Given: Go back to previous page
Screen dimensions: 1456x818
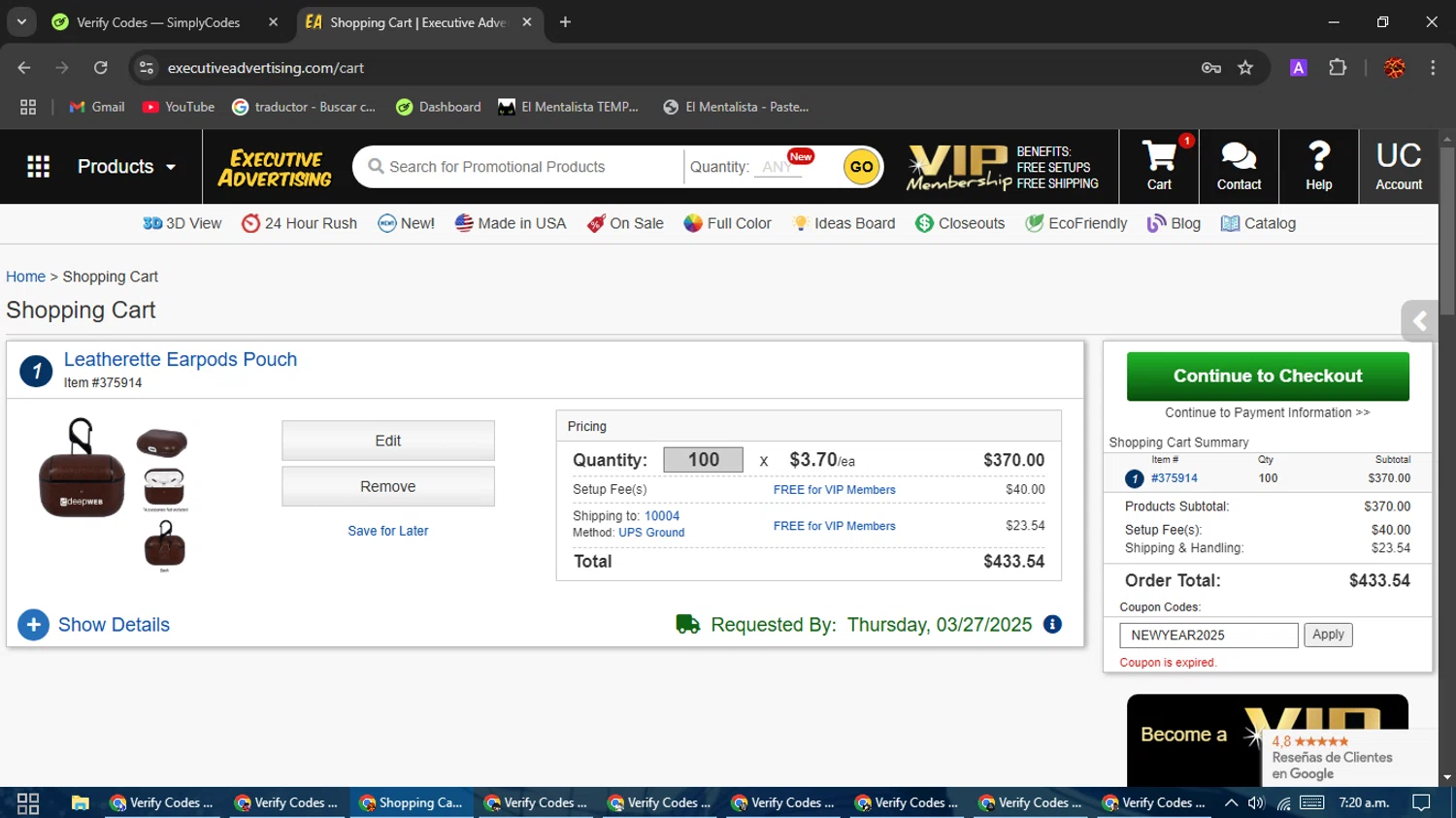Looking at the screenshot, I should point(24,68).
